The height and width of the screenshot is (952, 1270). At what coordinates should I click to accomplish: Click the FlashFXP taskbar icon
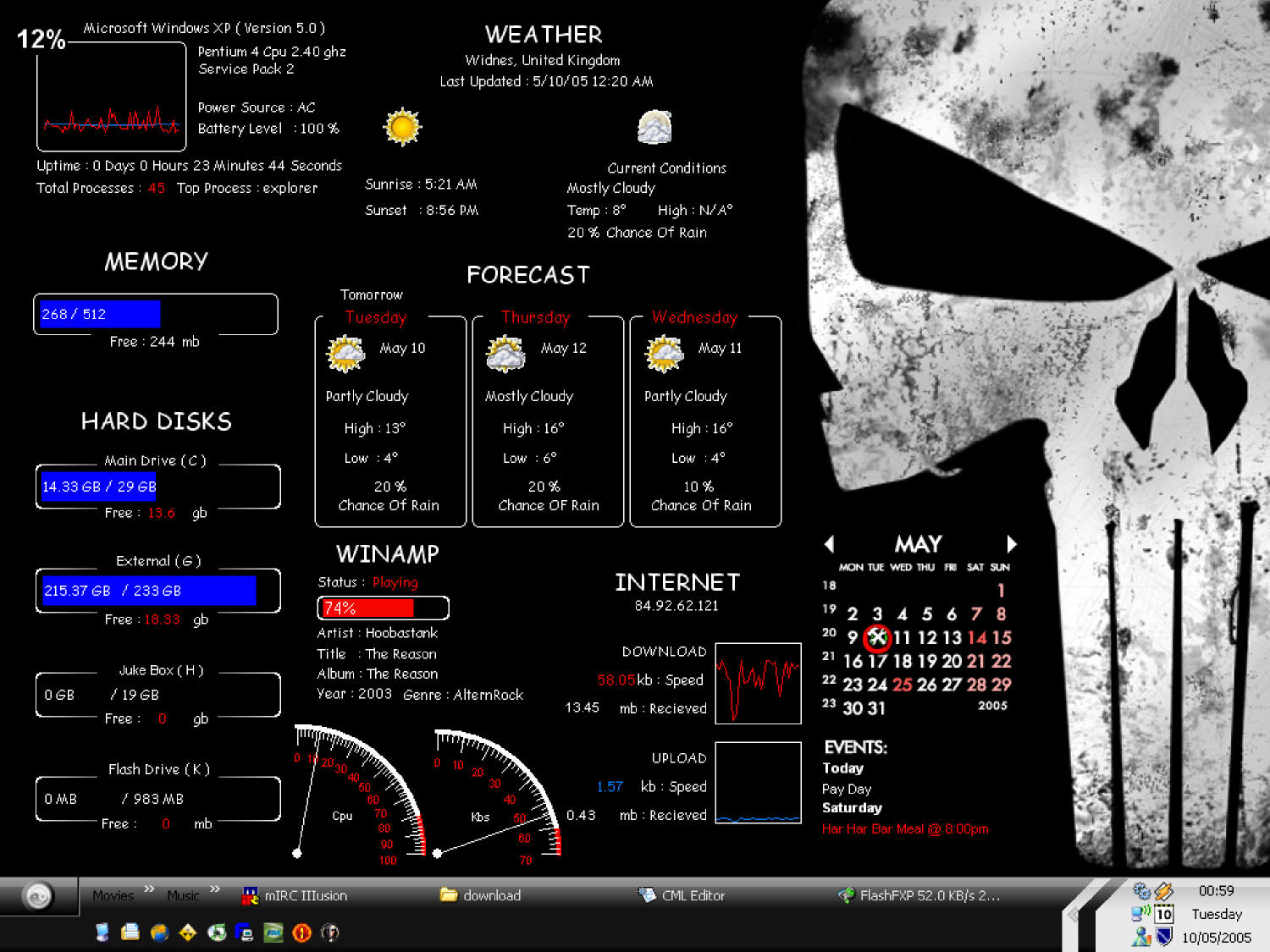(x=846, y=895)
